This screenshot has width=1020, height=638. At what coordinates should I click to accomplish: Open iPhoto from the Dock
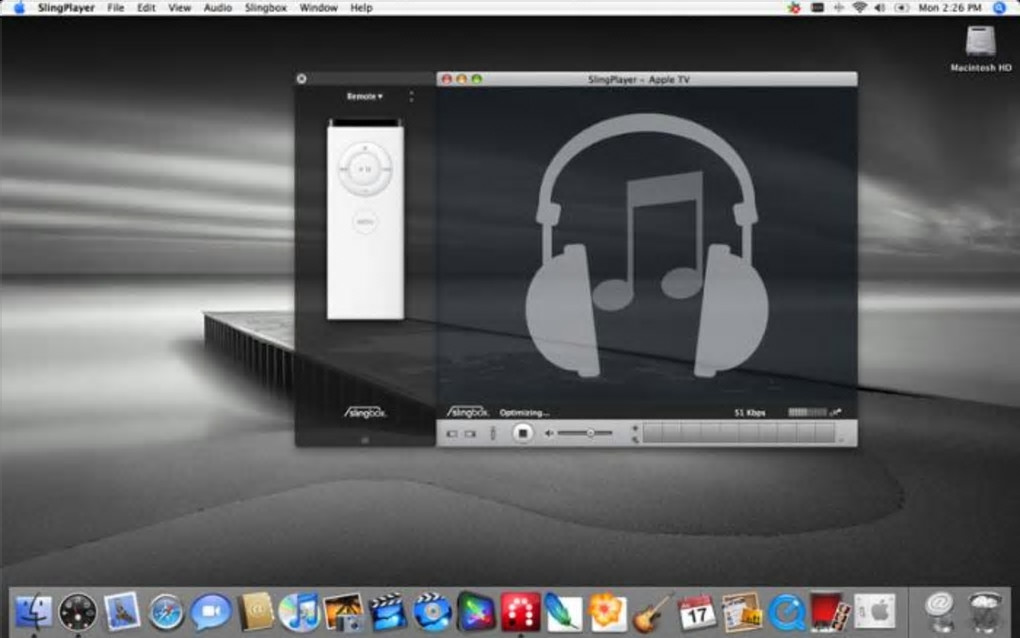tap(343, 612)
